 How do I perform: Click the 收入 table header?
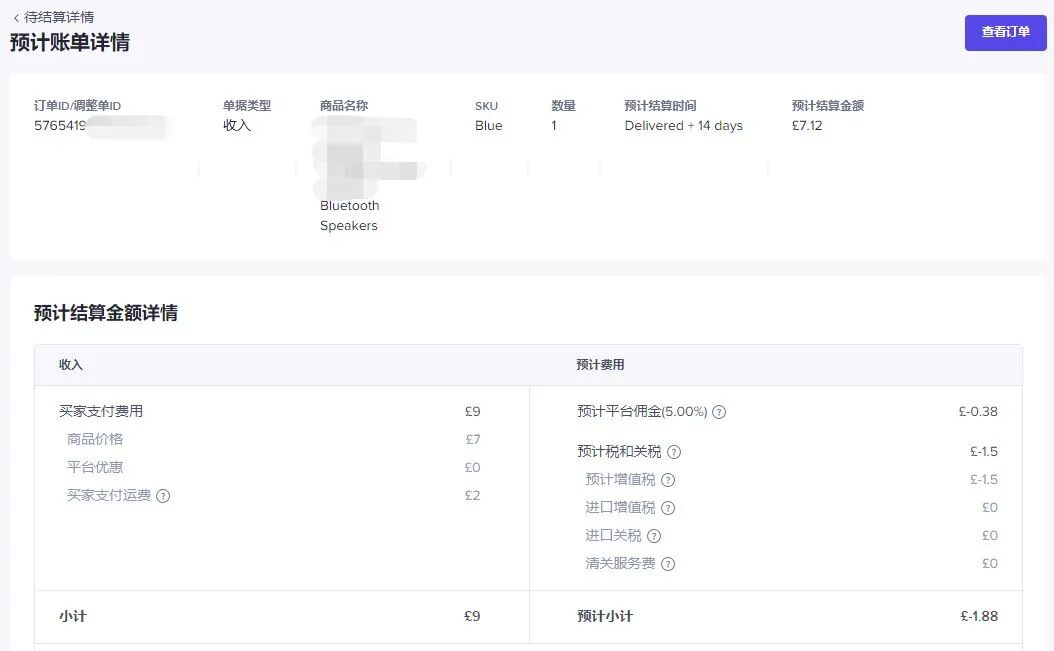[71, 365]
